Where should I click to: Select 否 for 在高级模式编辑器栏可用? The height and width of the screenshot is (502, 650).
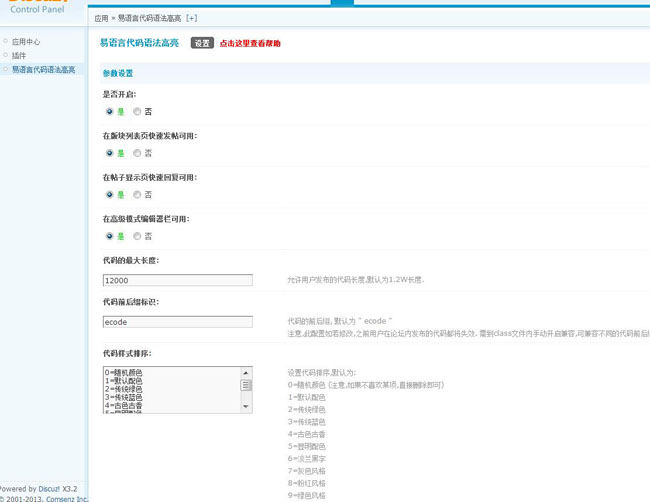[x=137, y=236]
